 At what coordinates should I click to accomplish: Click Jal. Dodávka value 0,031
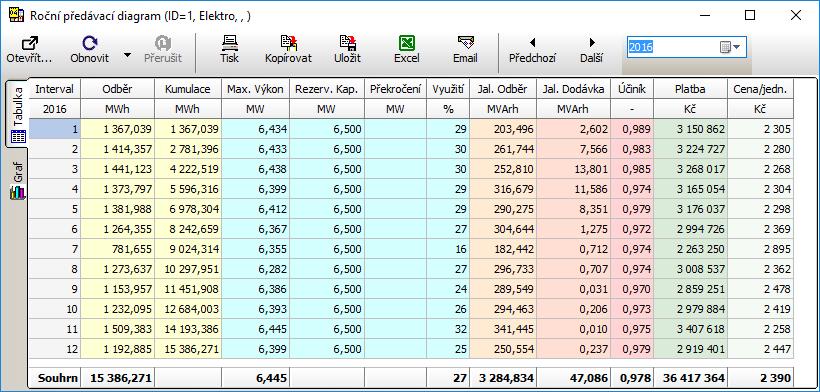[574, 289]
